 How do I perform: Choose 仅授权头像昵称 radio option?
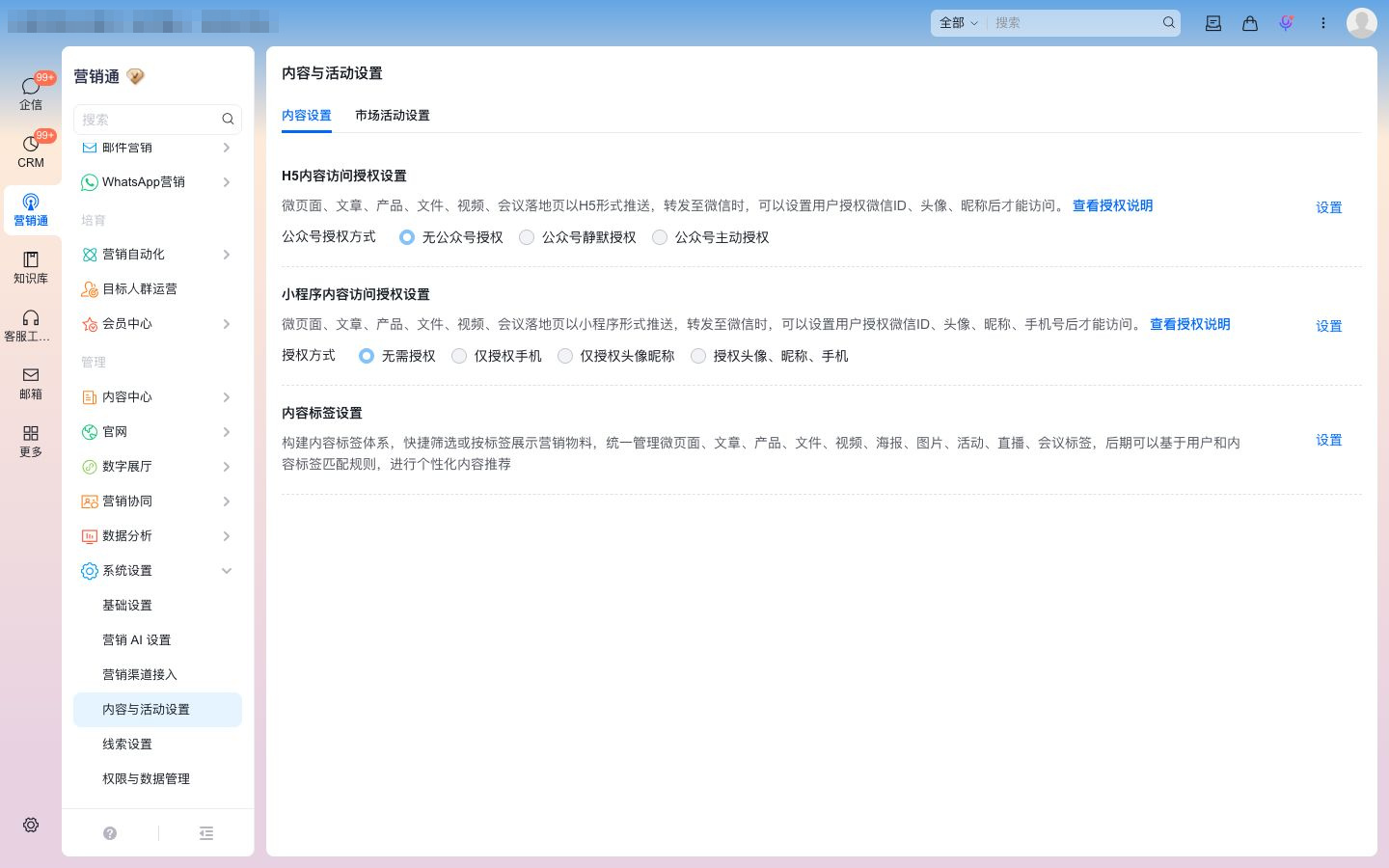565,356
